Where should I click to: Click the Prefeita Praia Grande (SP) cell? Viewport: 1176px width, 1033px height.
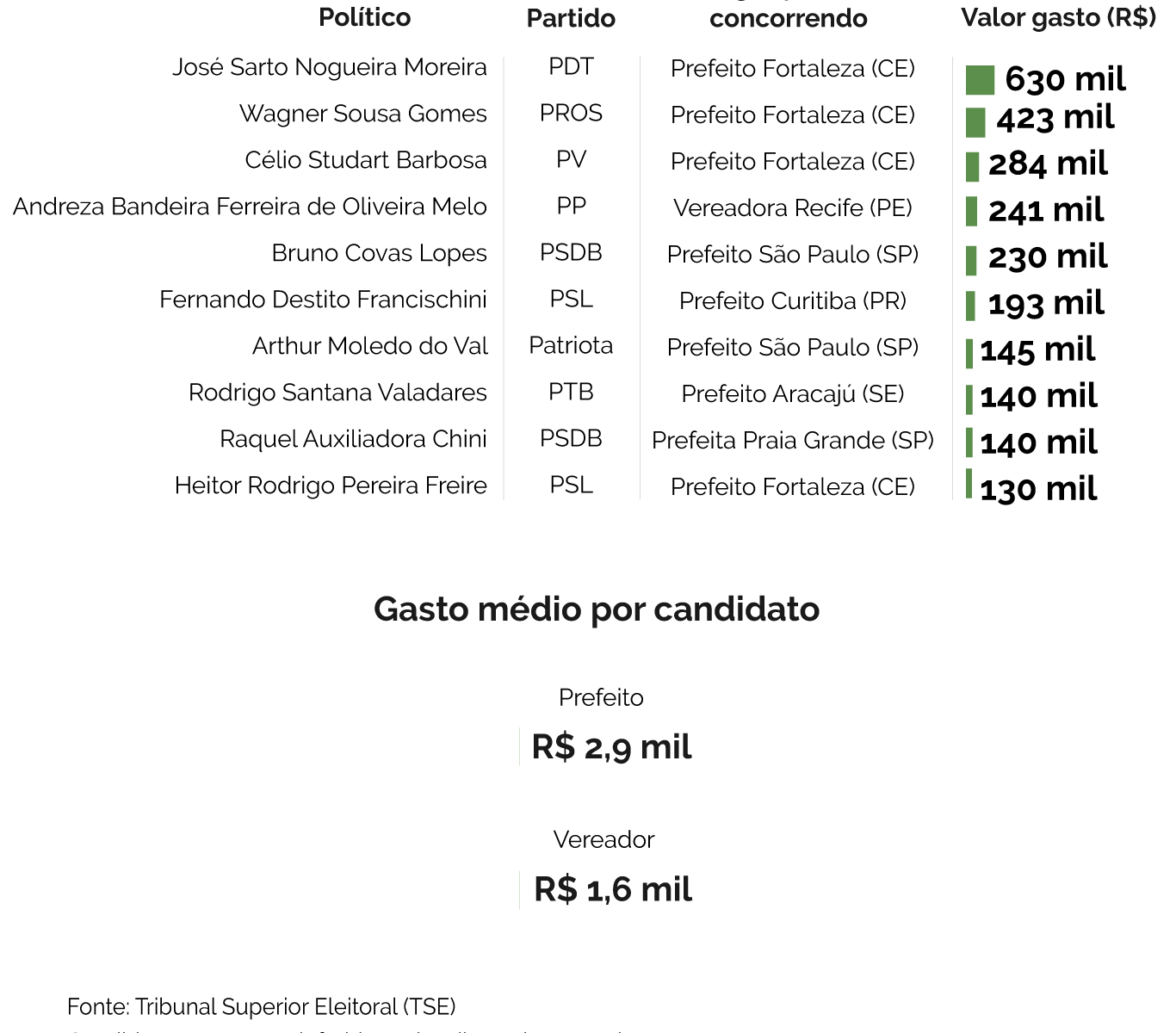[x=792, y=441]
